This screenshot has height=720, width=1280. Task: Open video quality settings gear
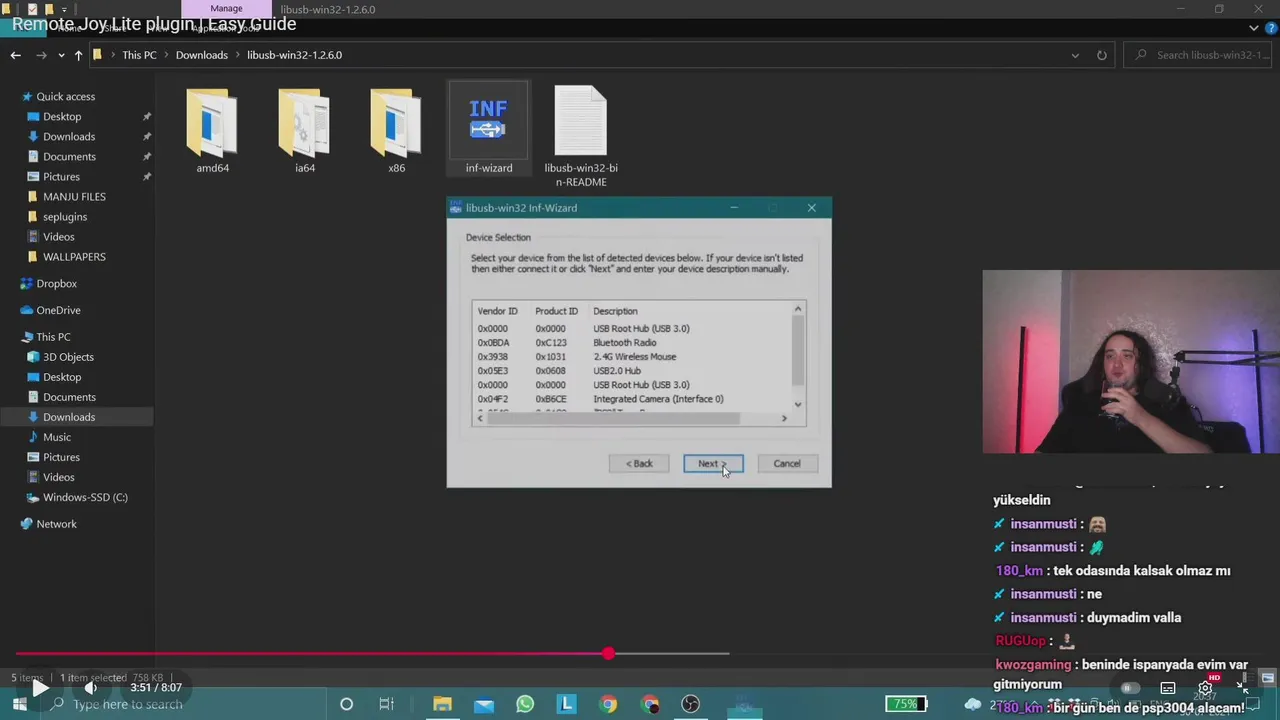coord(1206,688)
